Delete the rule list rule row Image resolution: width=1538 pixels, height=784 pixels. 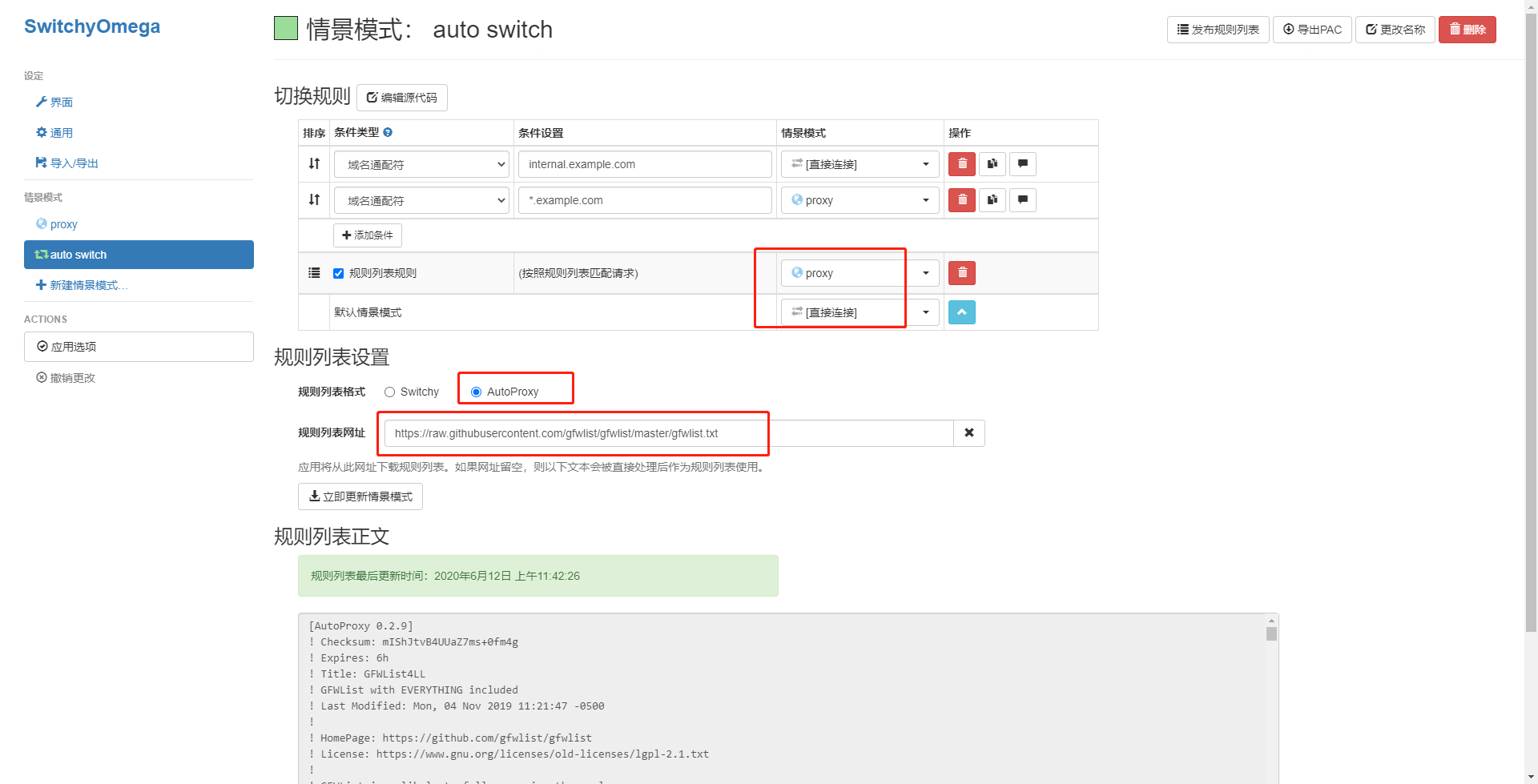pos(962,273)
